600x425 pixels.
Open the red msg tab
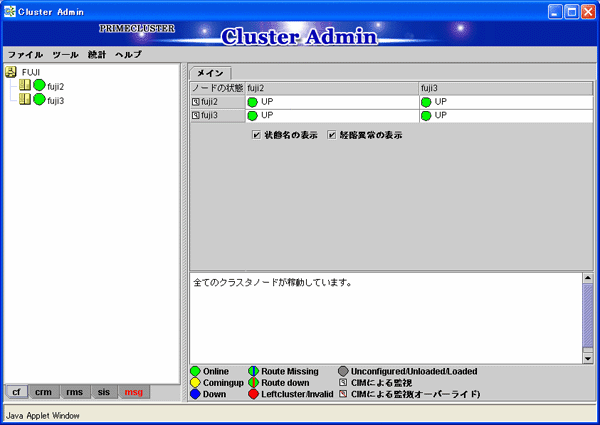(134, 392)
